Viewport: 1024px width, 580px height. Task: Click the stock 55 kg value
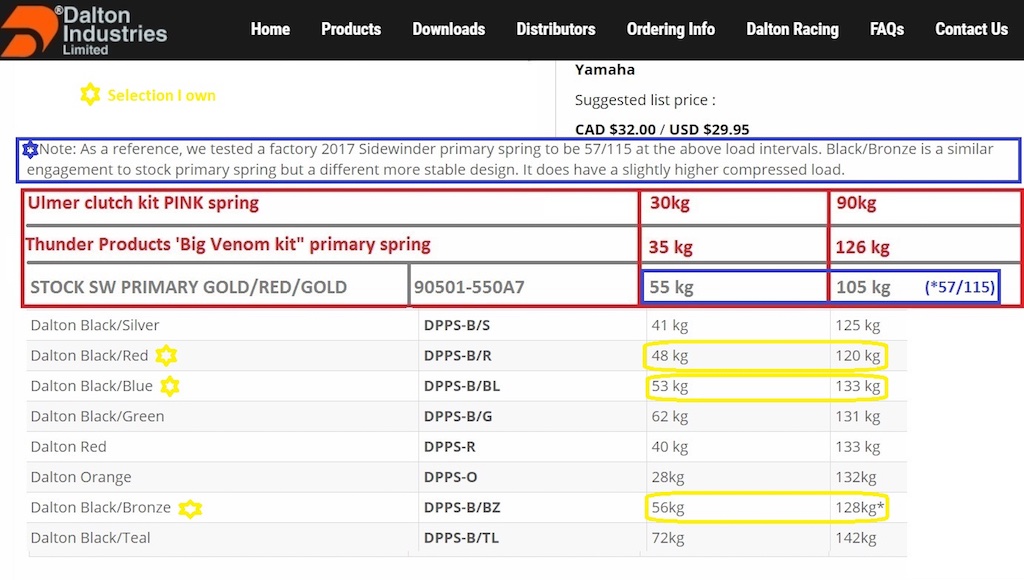tap(671, 287)
